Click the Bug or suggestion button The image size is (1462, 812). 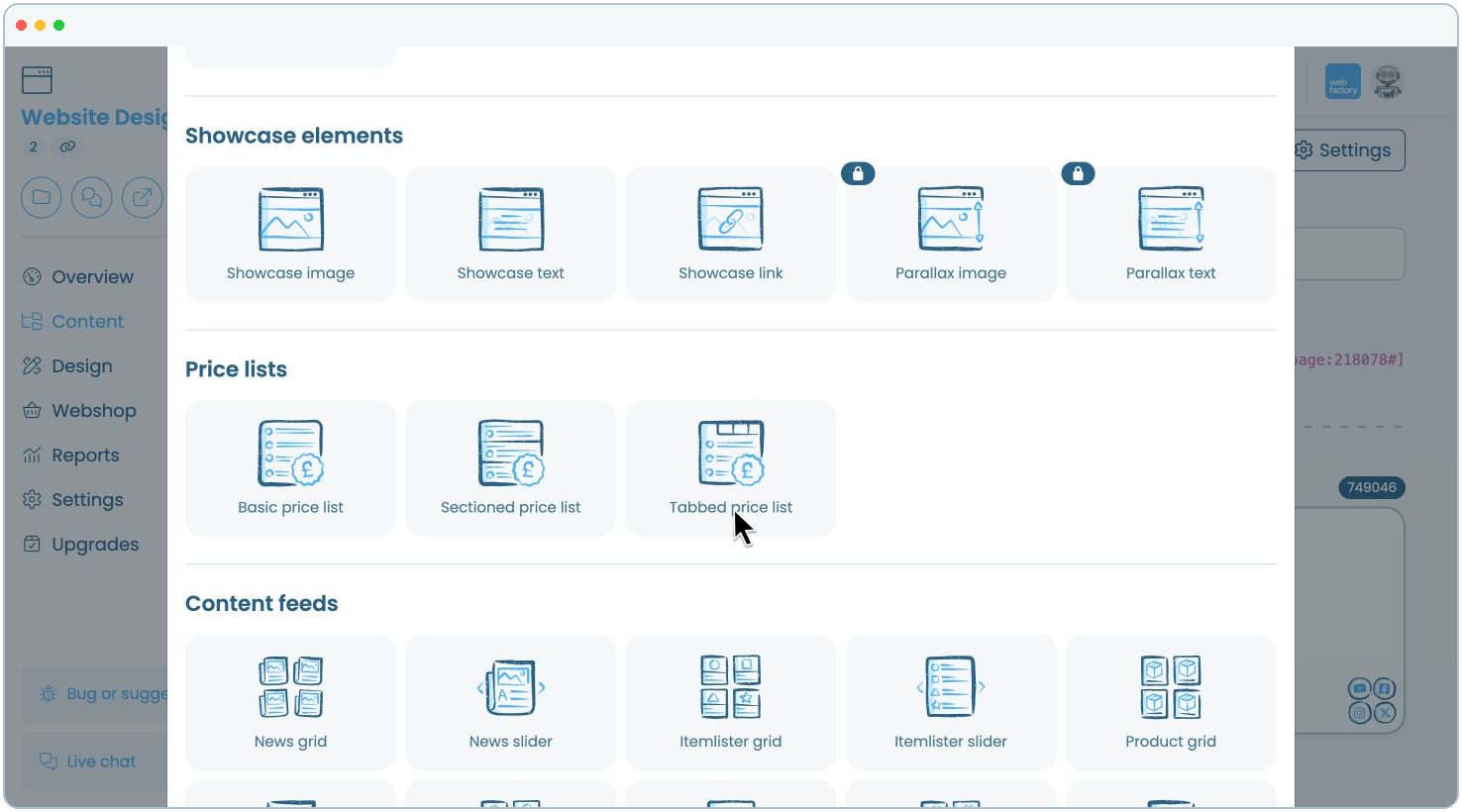coord(95,694)
